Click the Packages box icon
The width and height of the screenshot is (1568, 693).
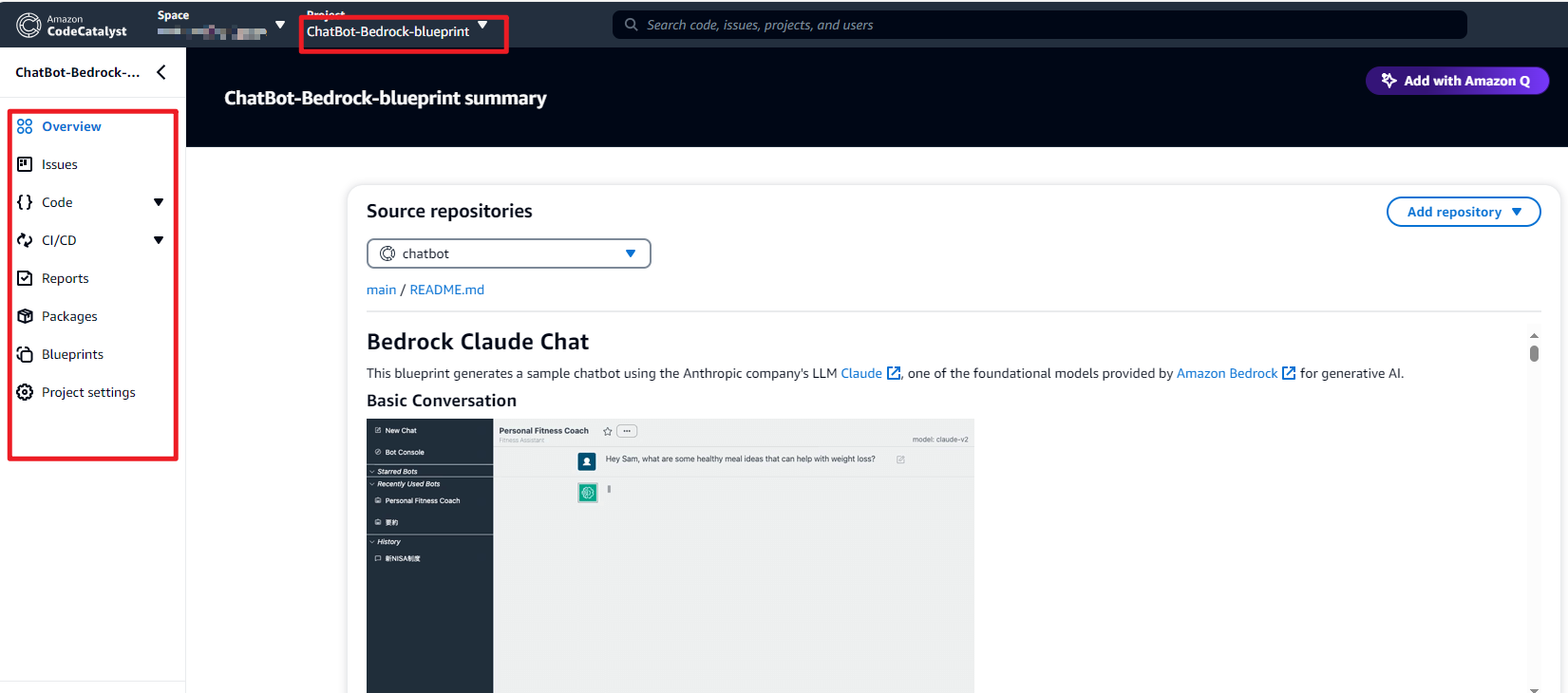tap(25, 316)
